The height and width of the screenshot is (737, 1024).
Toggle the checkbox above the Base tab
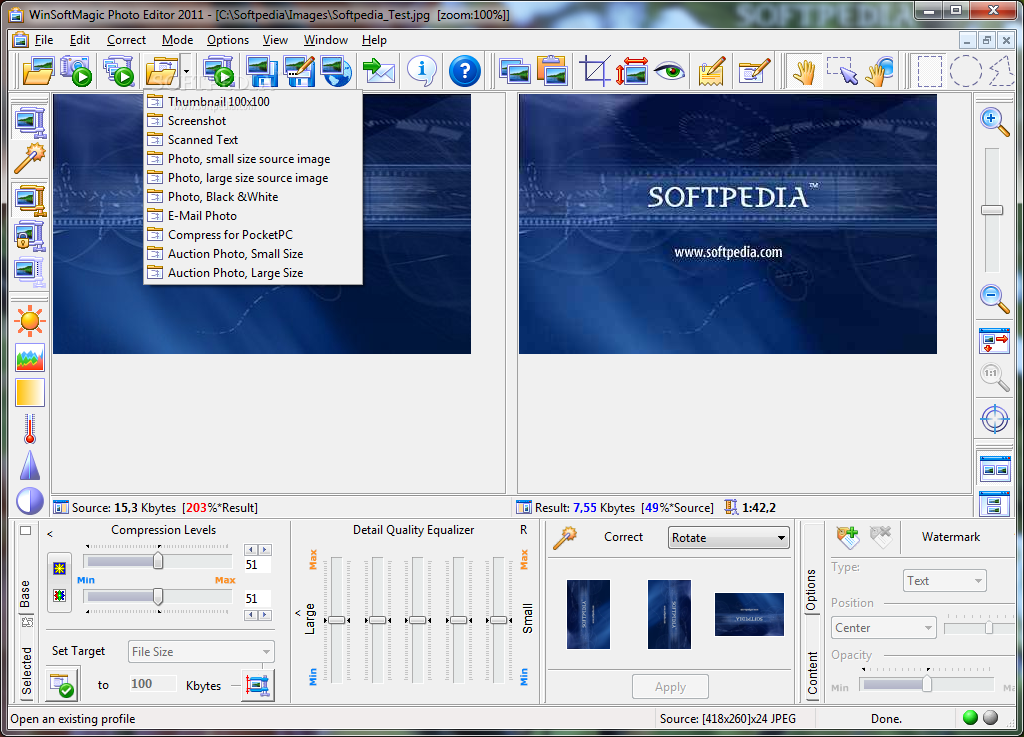[25, 531]
